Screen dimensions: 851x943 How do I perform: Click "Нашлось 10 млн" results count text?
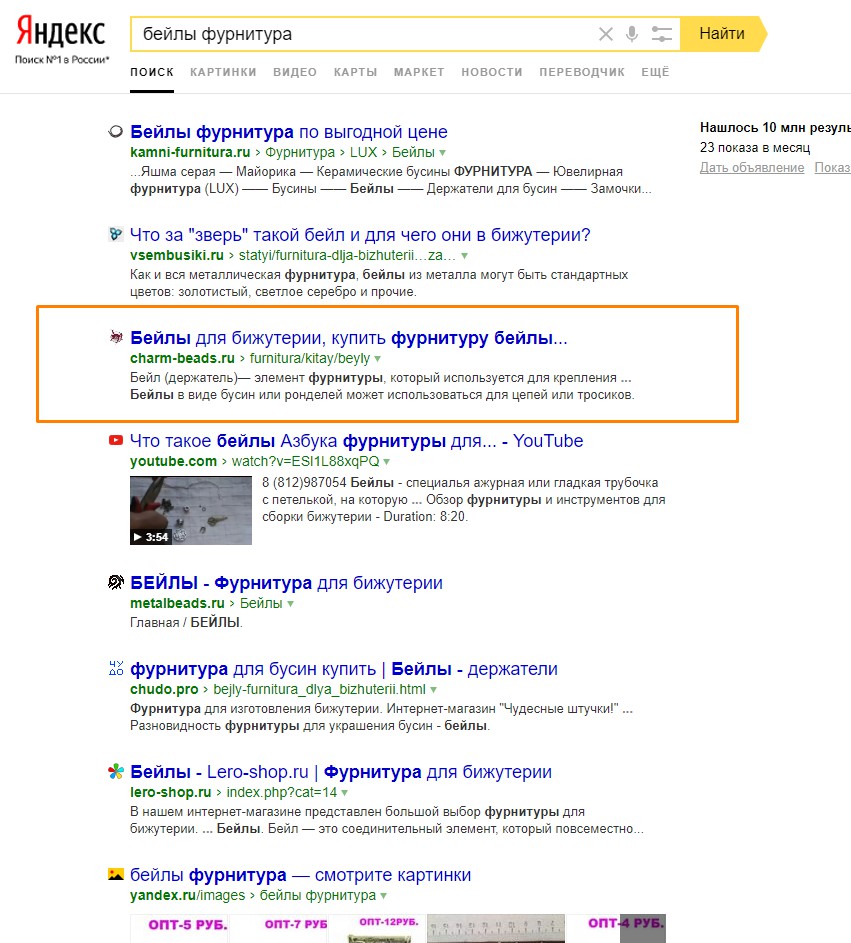775,127
